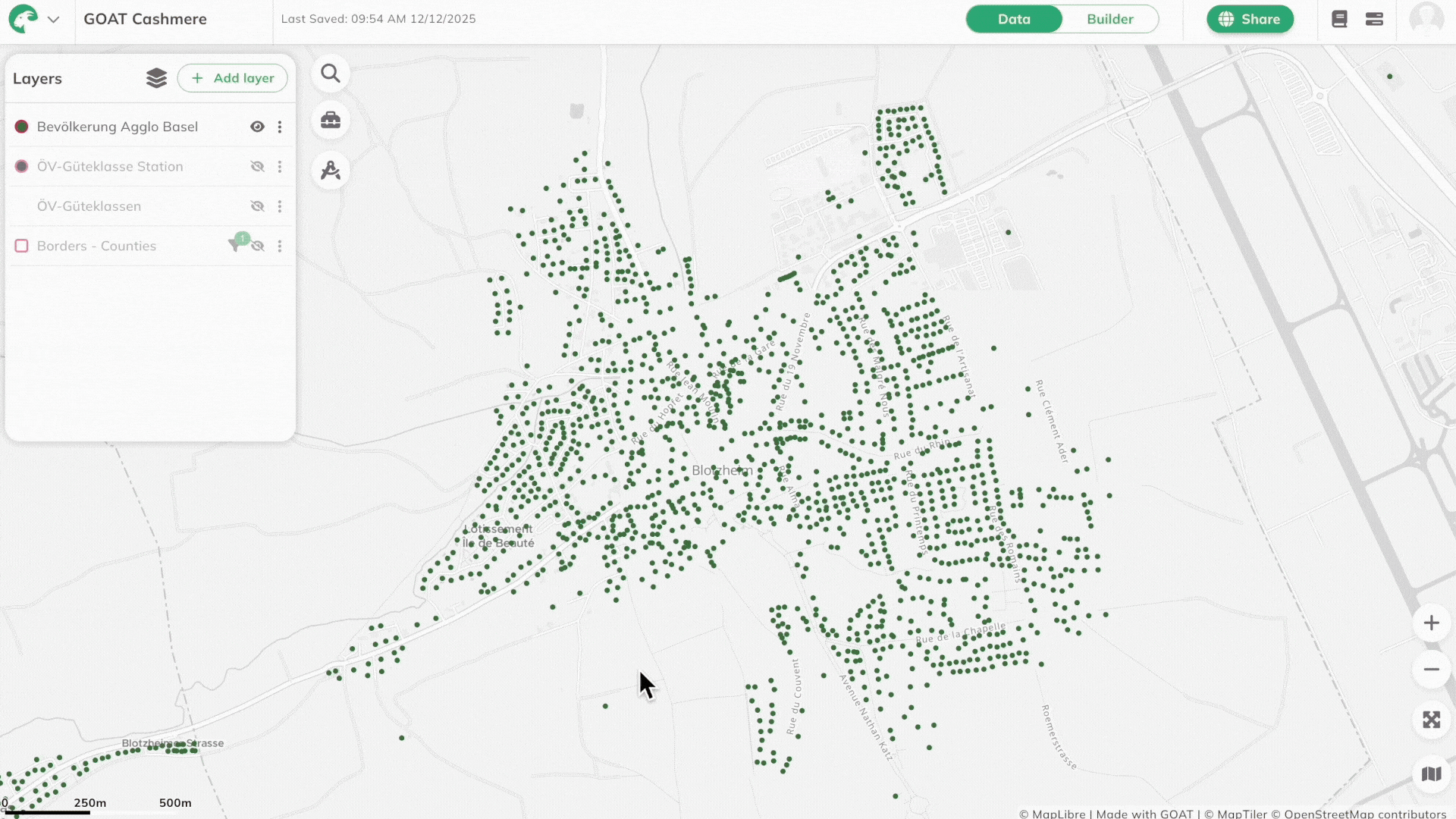This screenshot has width=1456, height=819.
Task: Open the basemap selector
Action: click(x=1431, y=774)
